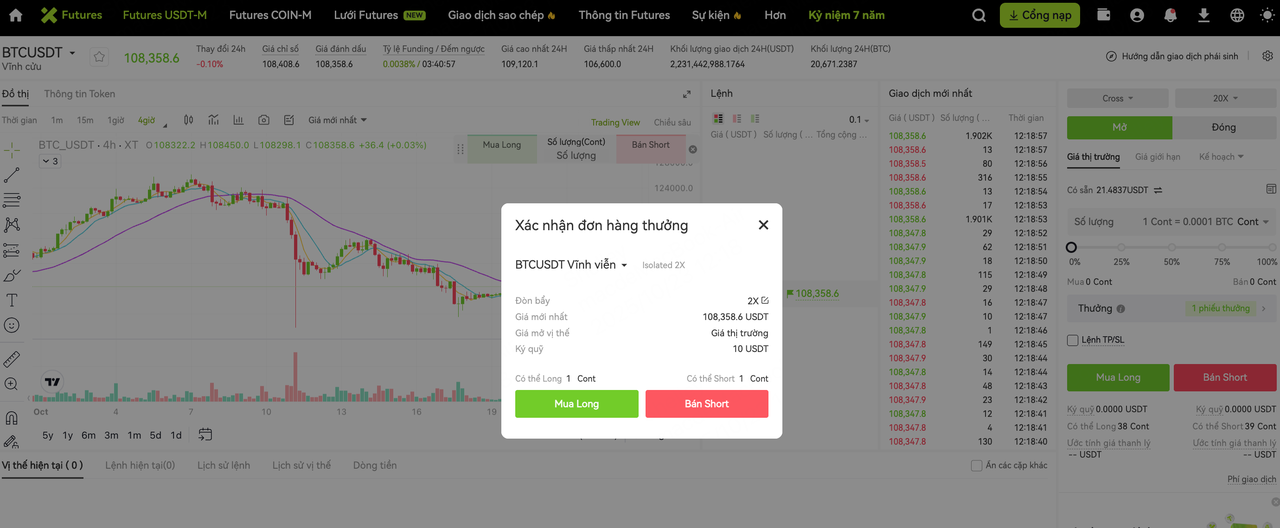Click the download app icon
This screenshot has width=1280, height=528.
tap(1204, 16)
